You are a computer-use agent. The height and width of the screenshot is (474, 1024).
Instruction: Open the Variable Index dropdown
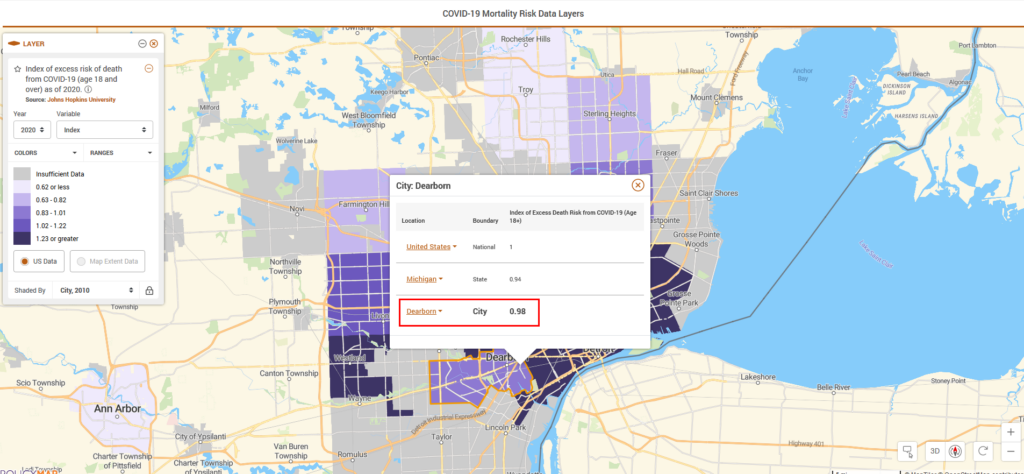click(x=104, y=130)
